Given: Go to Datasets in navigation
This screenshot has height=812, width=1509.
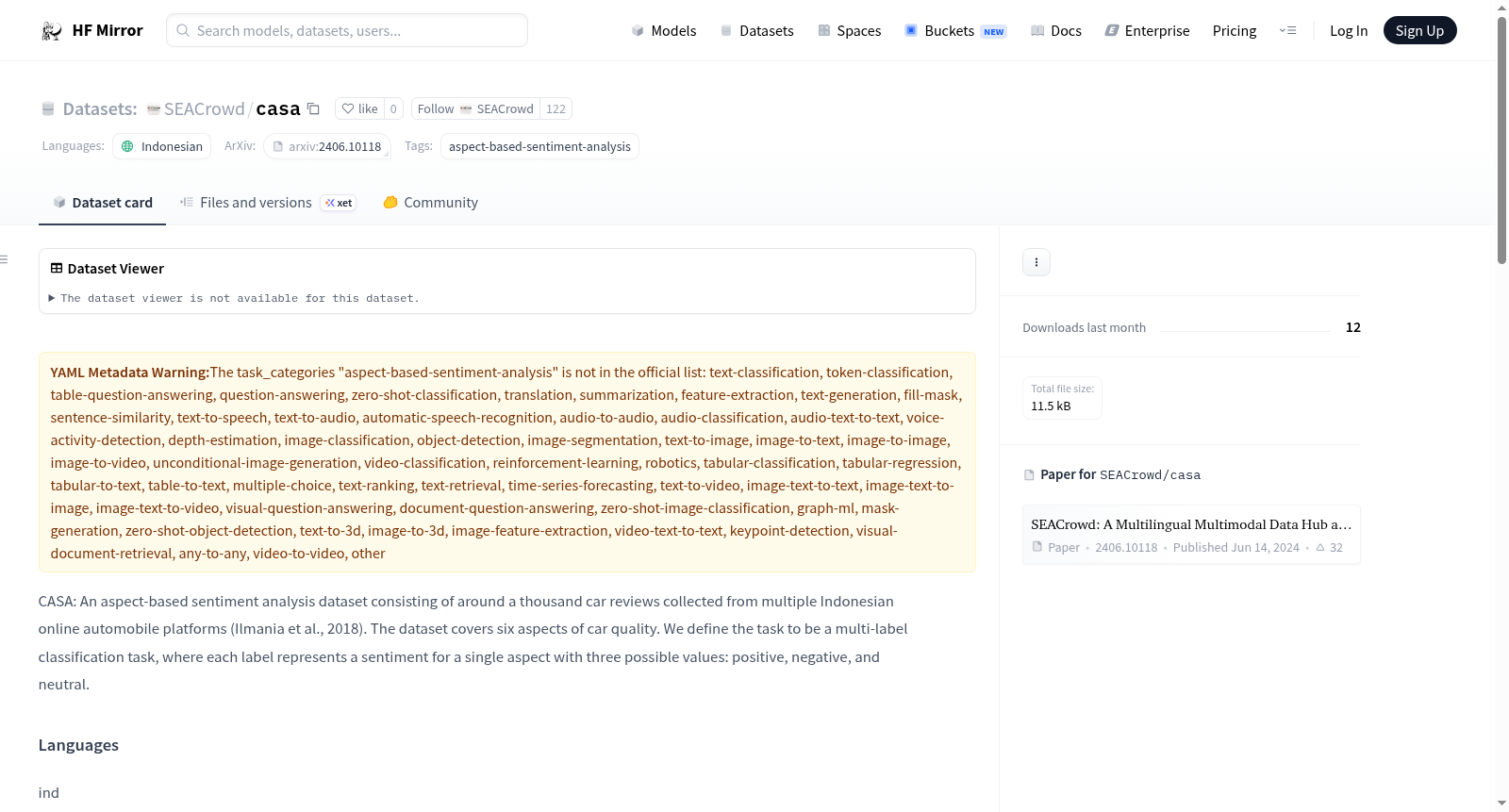Looking at the screenshot, I should (x=756, y=31).
